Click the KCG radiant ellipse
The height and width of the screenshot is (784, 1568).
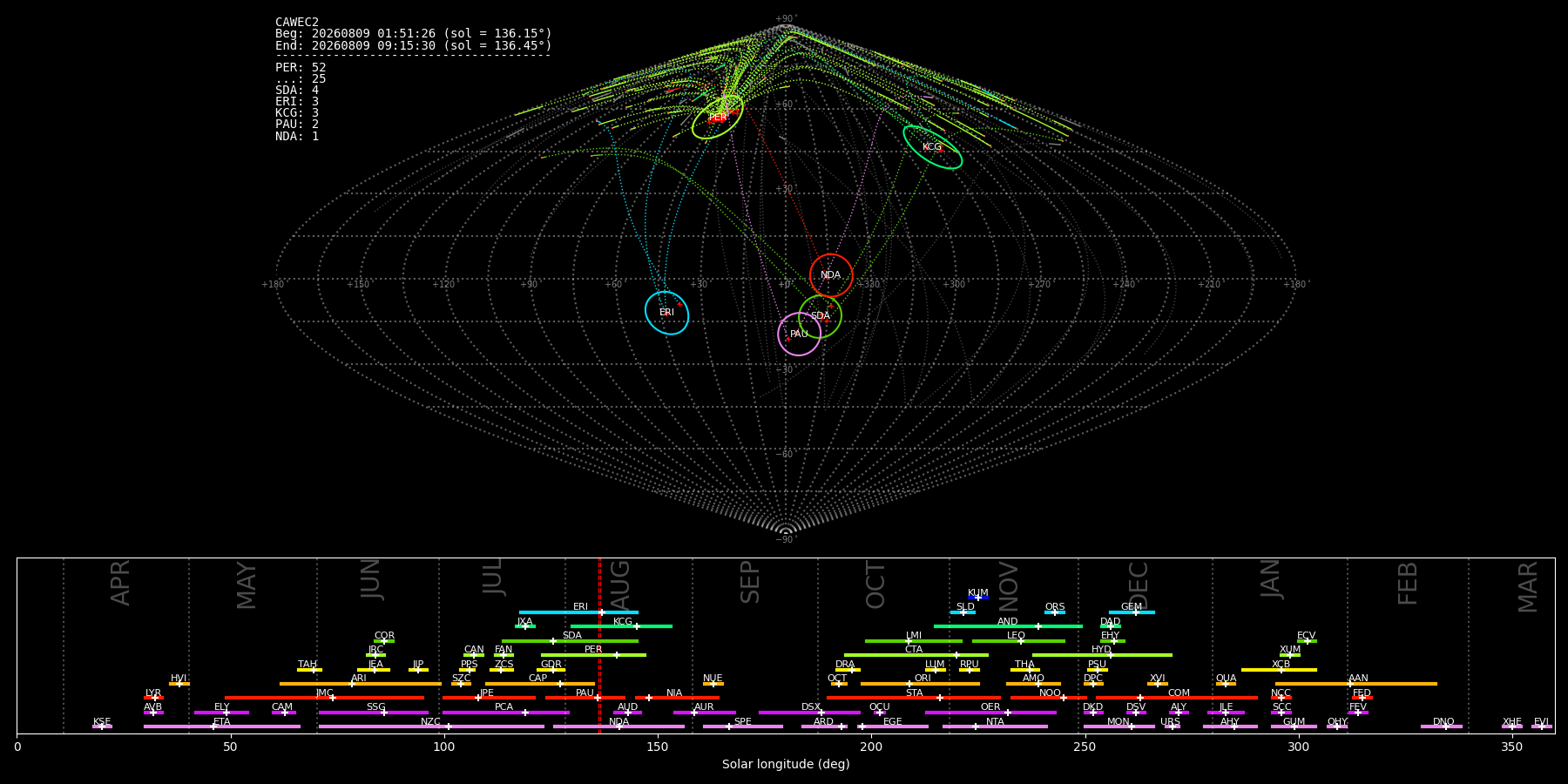(932, 146)
